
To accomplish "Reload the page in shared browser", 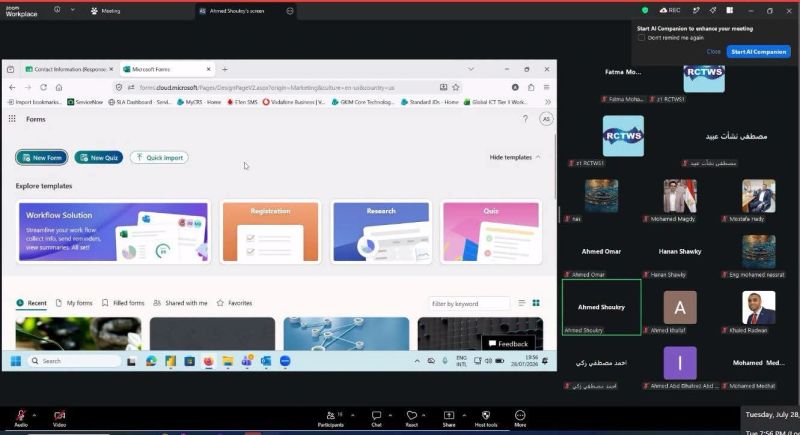I will (x=43, y=87).
